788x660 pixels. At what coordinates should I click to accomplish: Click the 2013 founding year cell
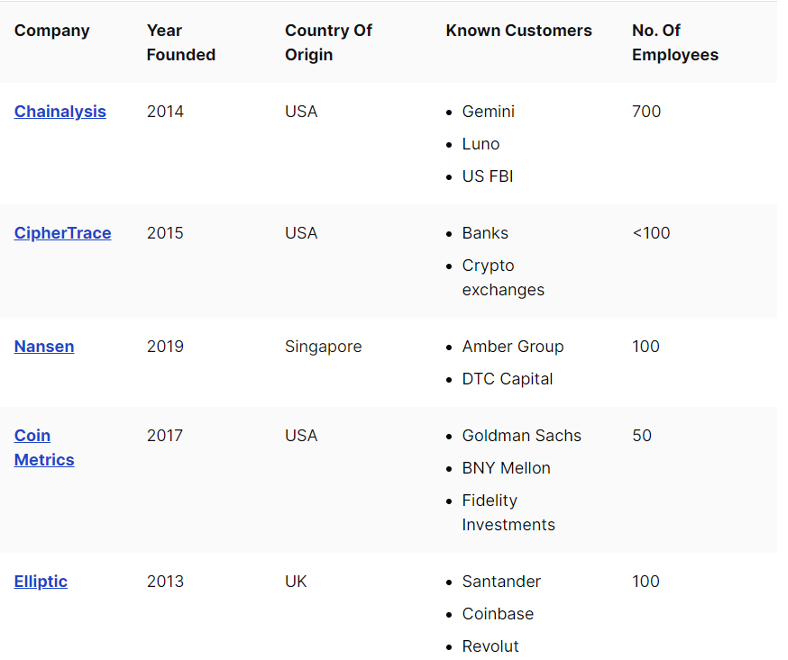[x=165, y=581]
